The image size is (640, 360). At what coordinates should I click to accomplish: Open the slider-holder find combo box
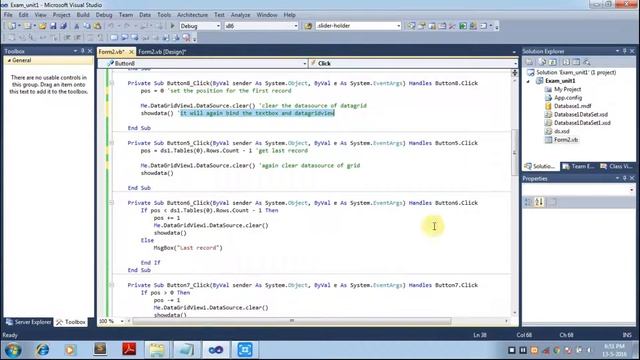coord(358,26)
